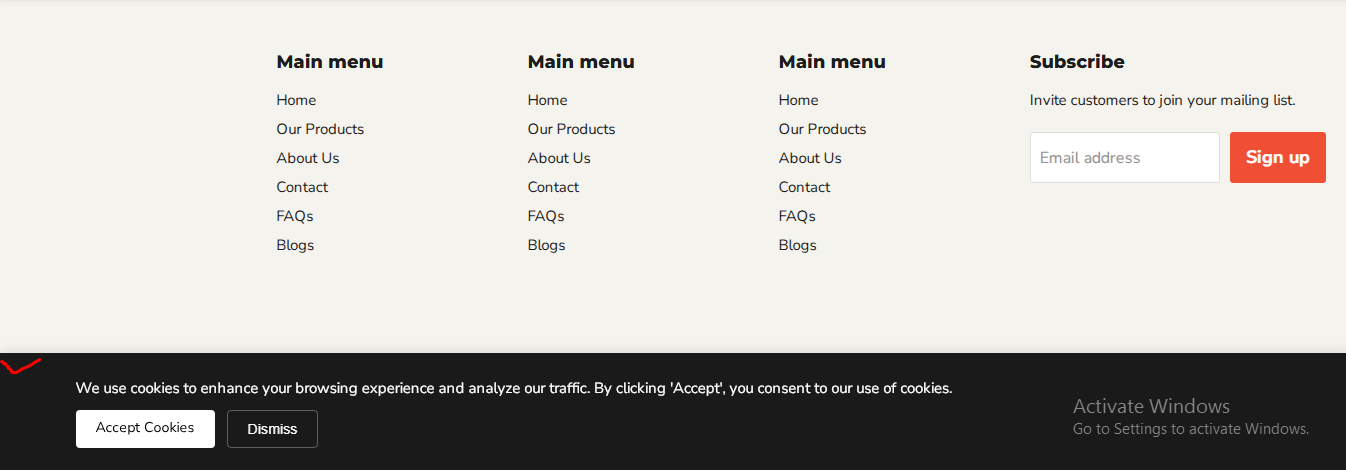Open Home in the first Main menu column

296,100
